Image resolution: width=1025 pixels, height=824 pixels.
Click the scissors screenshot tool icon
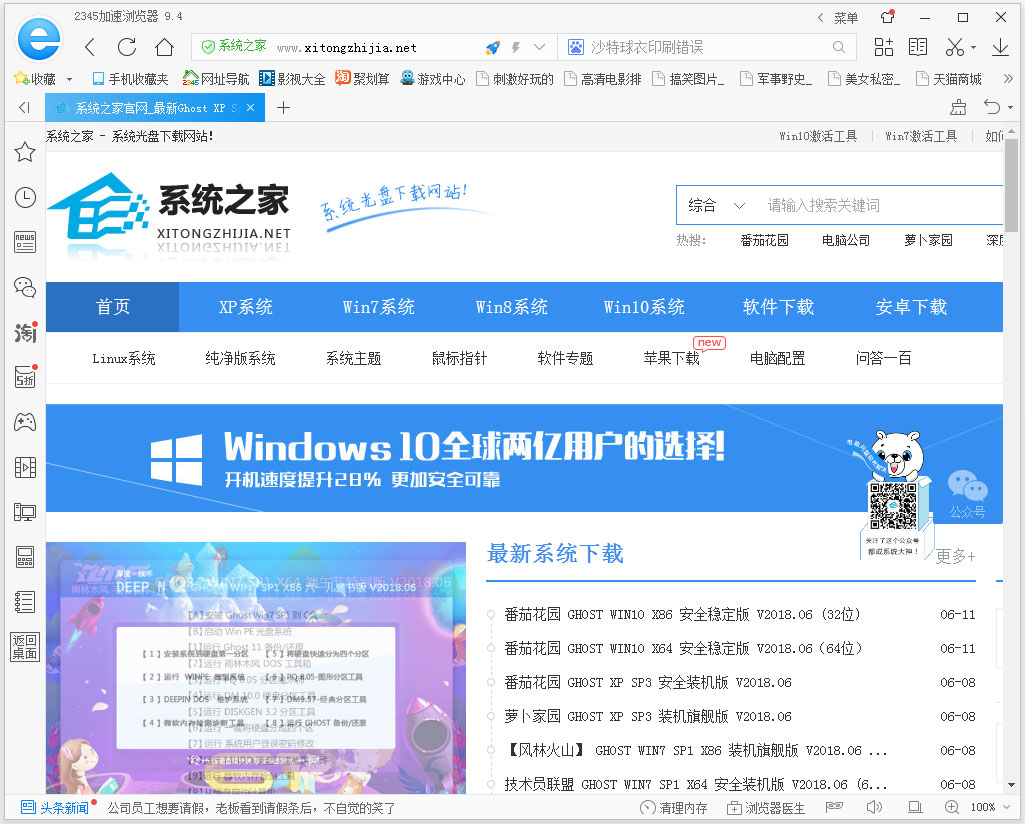coord(954,46)
